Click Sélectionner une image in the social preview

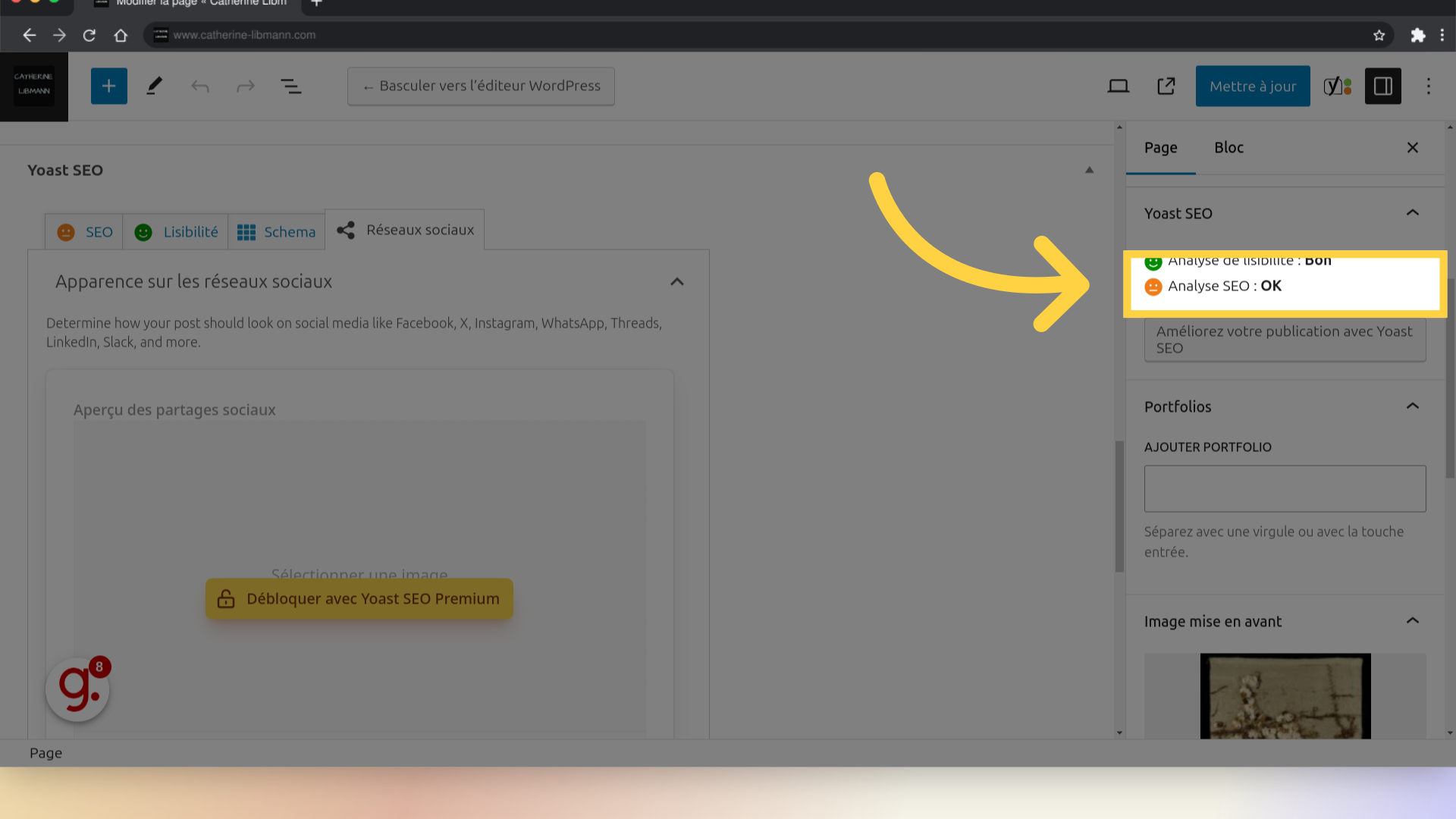click(359, 573)
